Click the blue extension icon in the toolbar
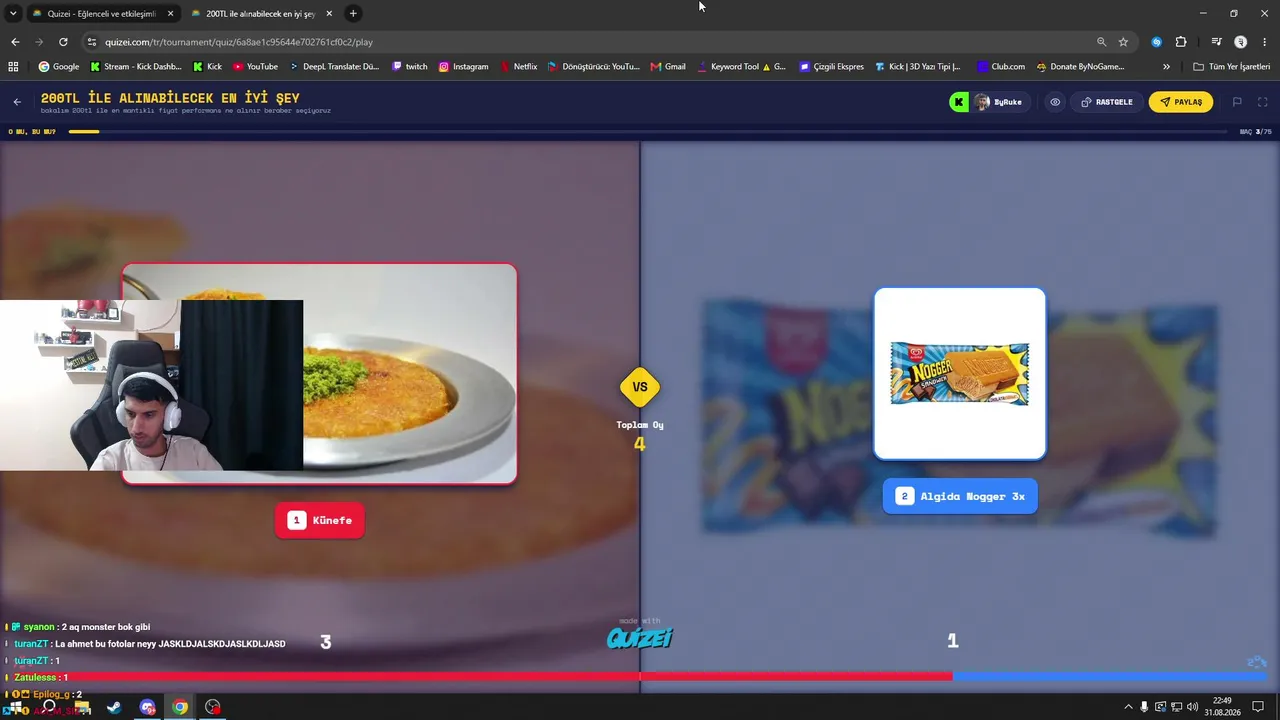Screen dimensions: 1280x720 1157,42
